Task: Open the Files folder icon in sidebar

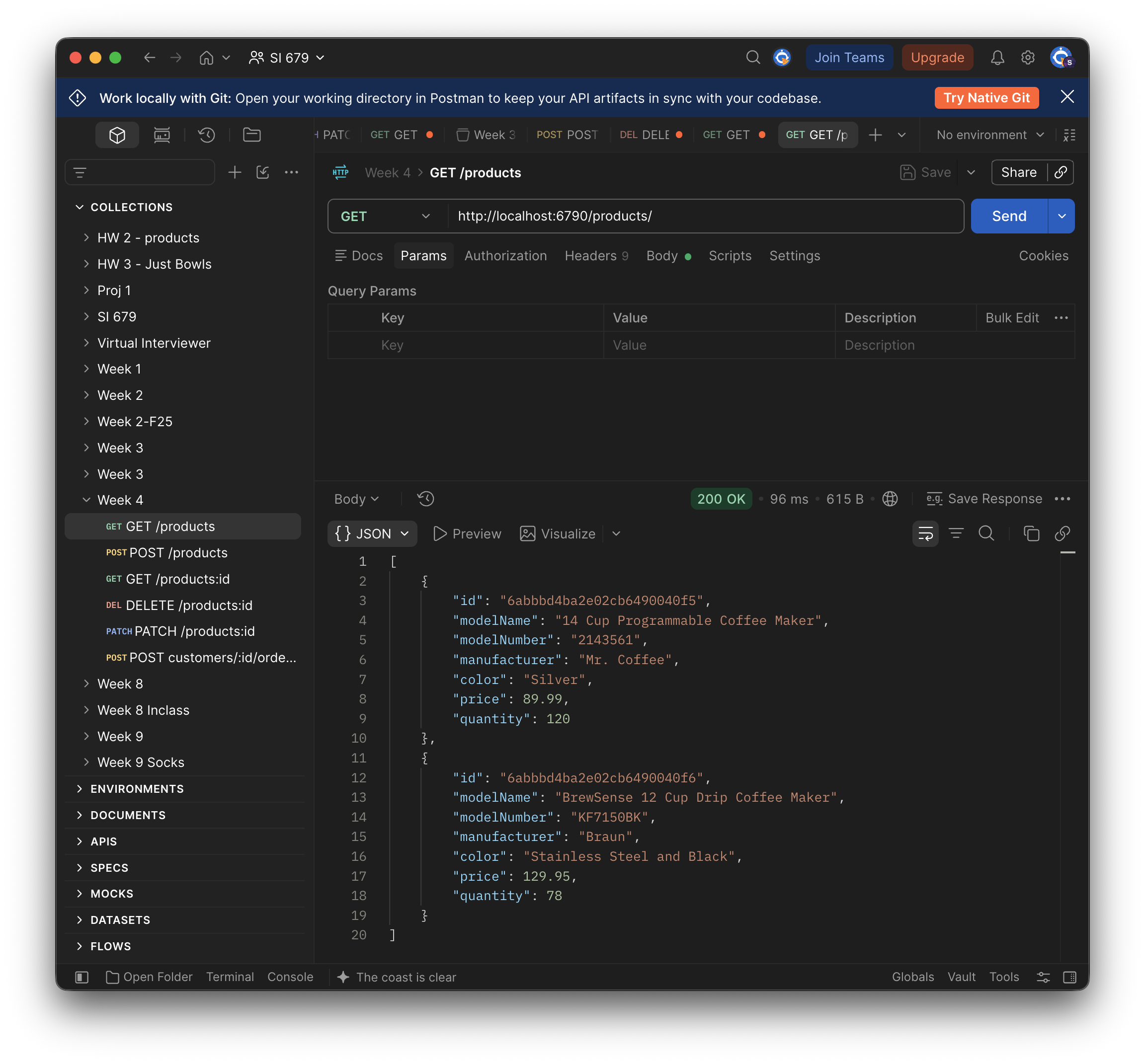Action: pyautogui.click(x=251, y=135)
